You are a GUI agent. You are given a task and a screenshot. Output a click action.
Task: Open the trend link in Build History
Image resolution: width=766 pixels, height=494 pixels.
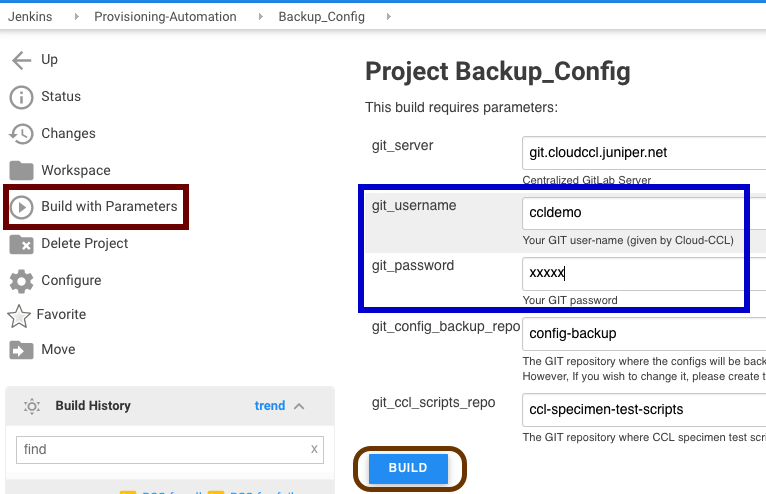[270, 406]
